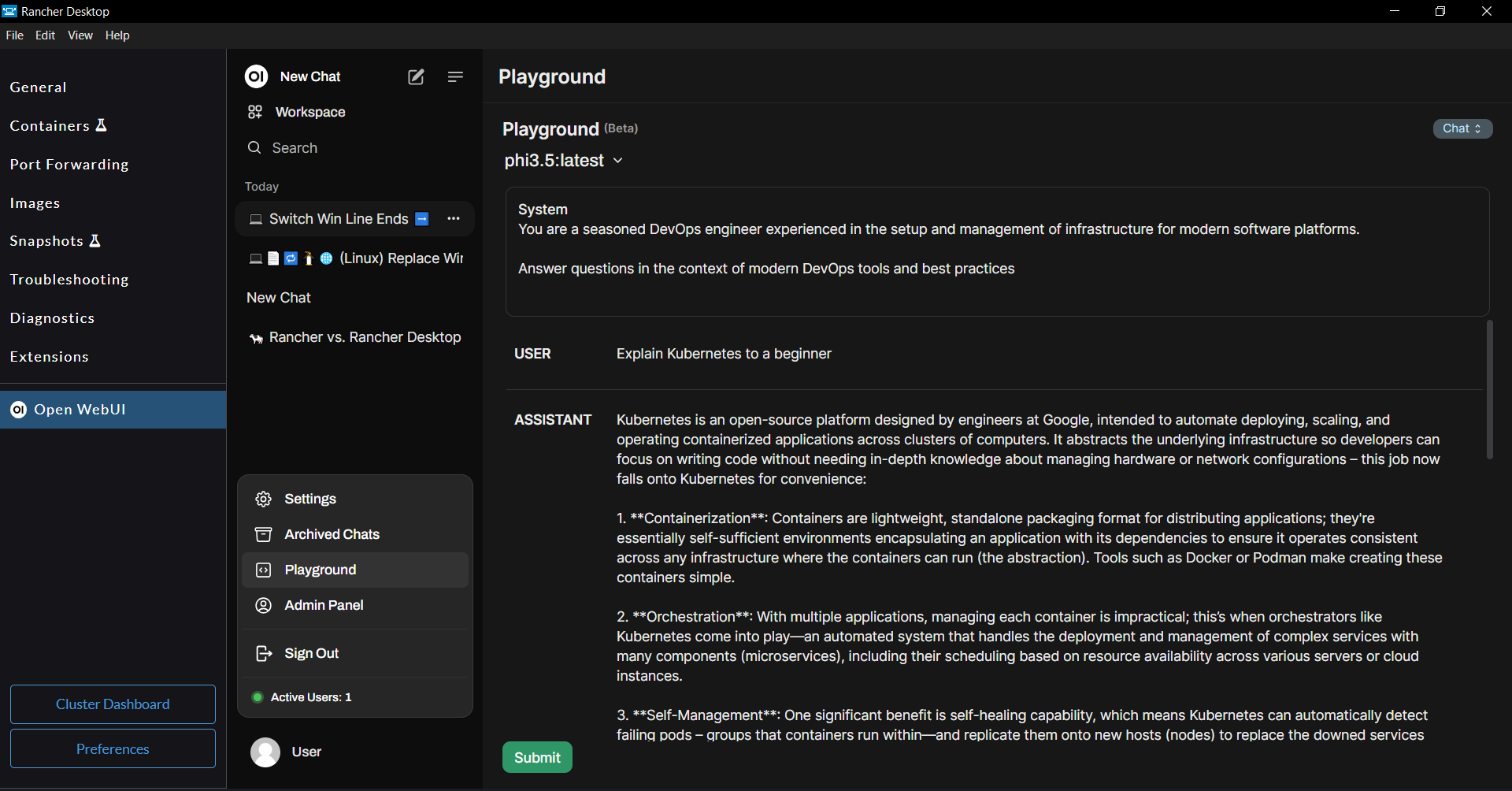Click the new chat pencil icon
This screenshot has width=1512, height=791.
[x=416, y=76]
